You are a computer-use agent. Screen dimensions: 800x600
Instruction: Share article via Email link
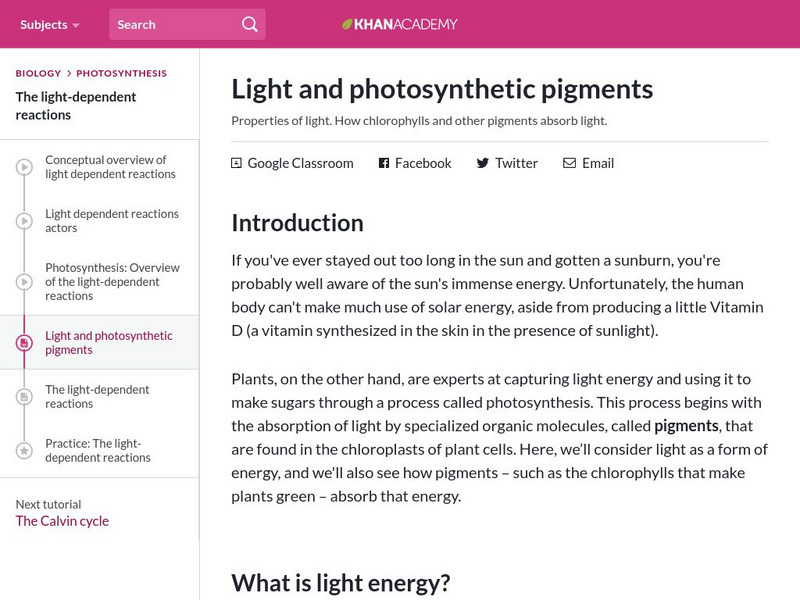(597, 163)
